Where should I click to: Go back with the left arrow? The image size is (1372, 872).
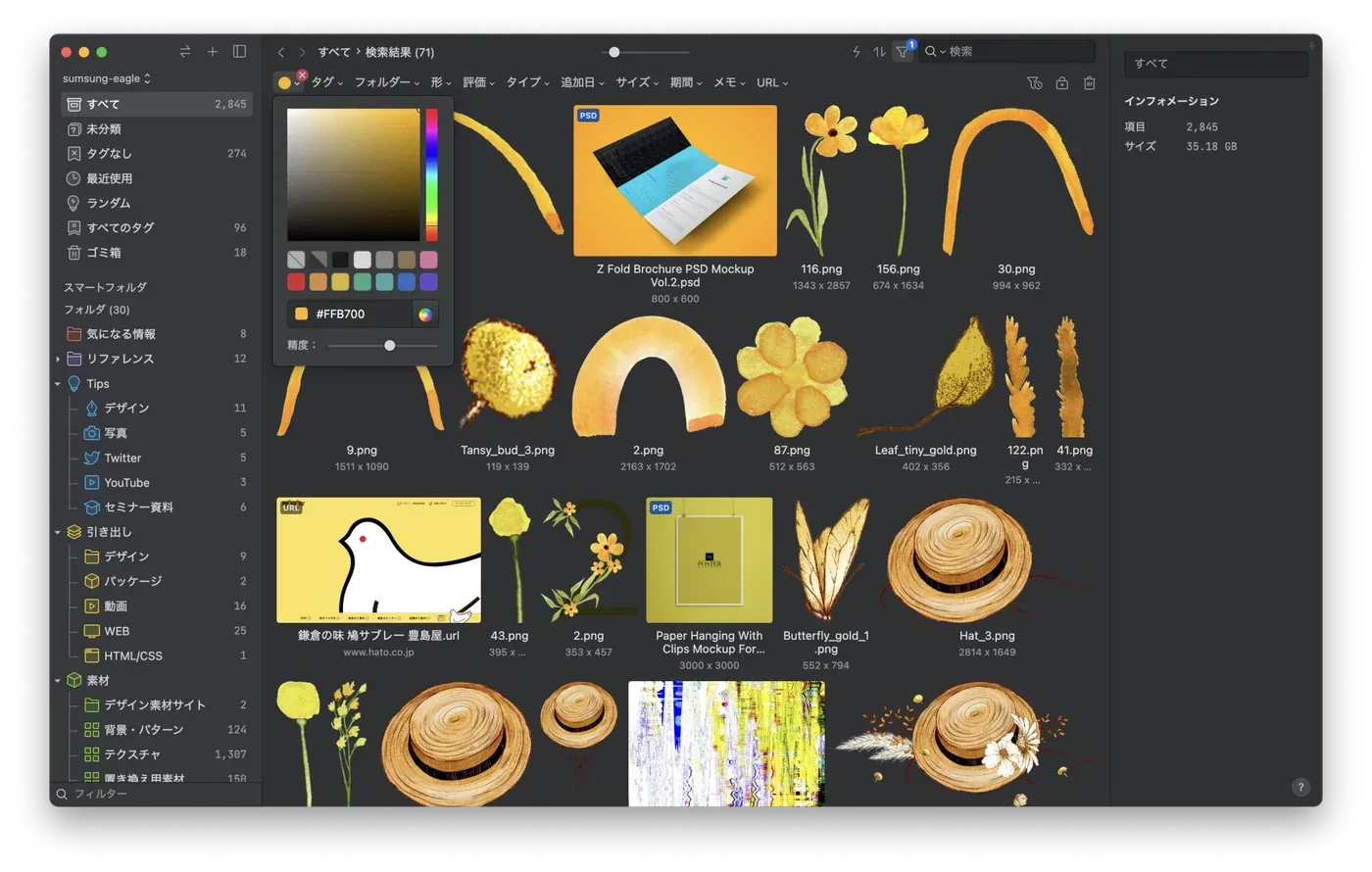281,52
